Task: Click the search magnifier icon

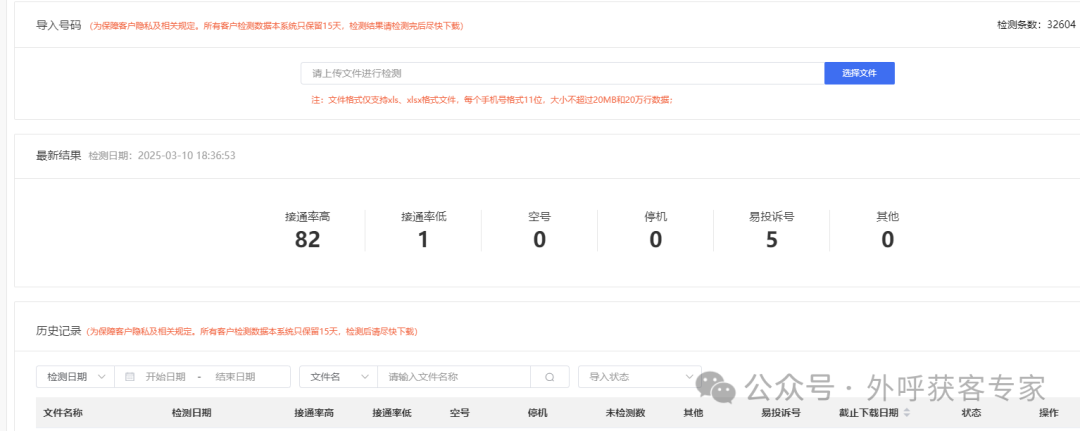Action: (549, 377)
